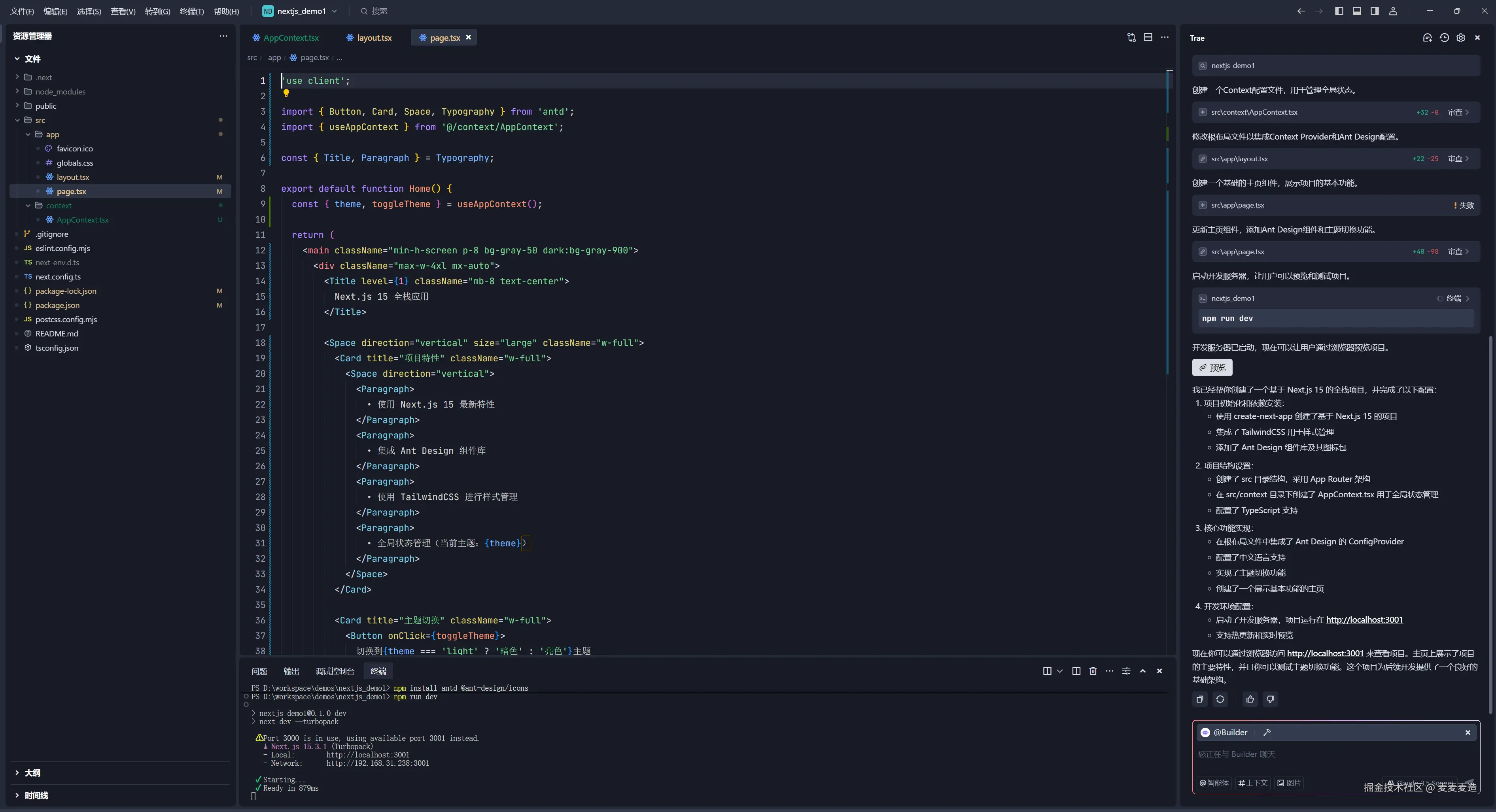Delete terminal with trash icon
The width and height of the screenshot is (1496, 812).
[x=1093, y=671]
